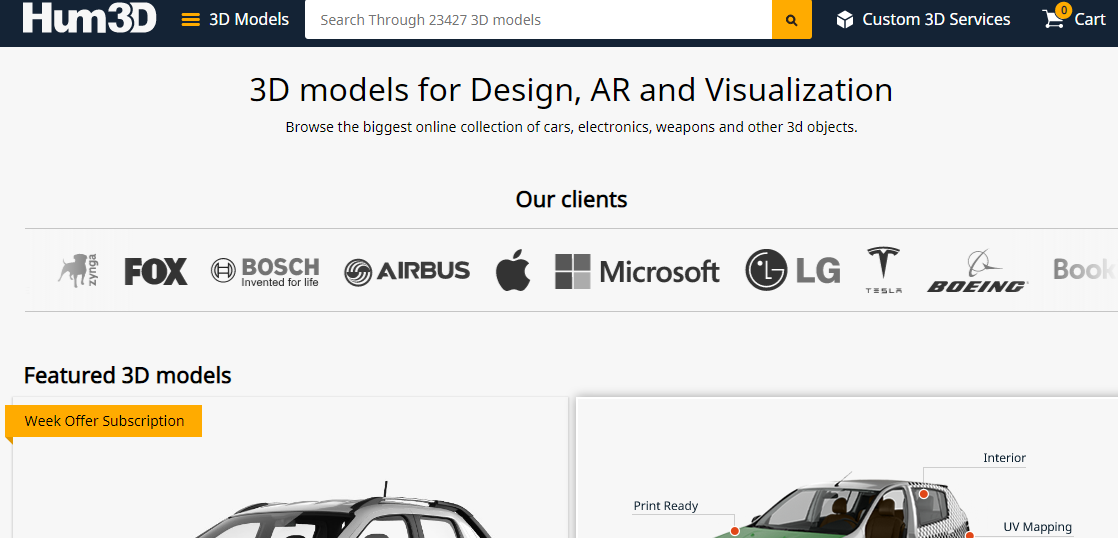Open the 3D Models hamburger menu icon
This screenshot has width=1118, height=538.
coord(190,20)
